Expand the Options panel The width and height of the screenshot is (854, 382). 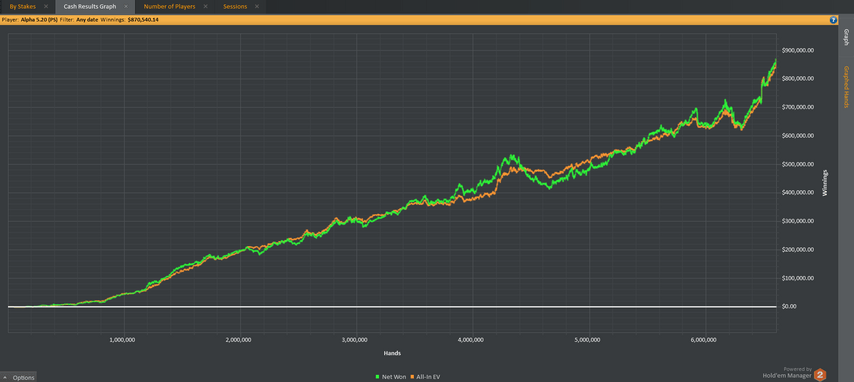19,378
